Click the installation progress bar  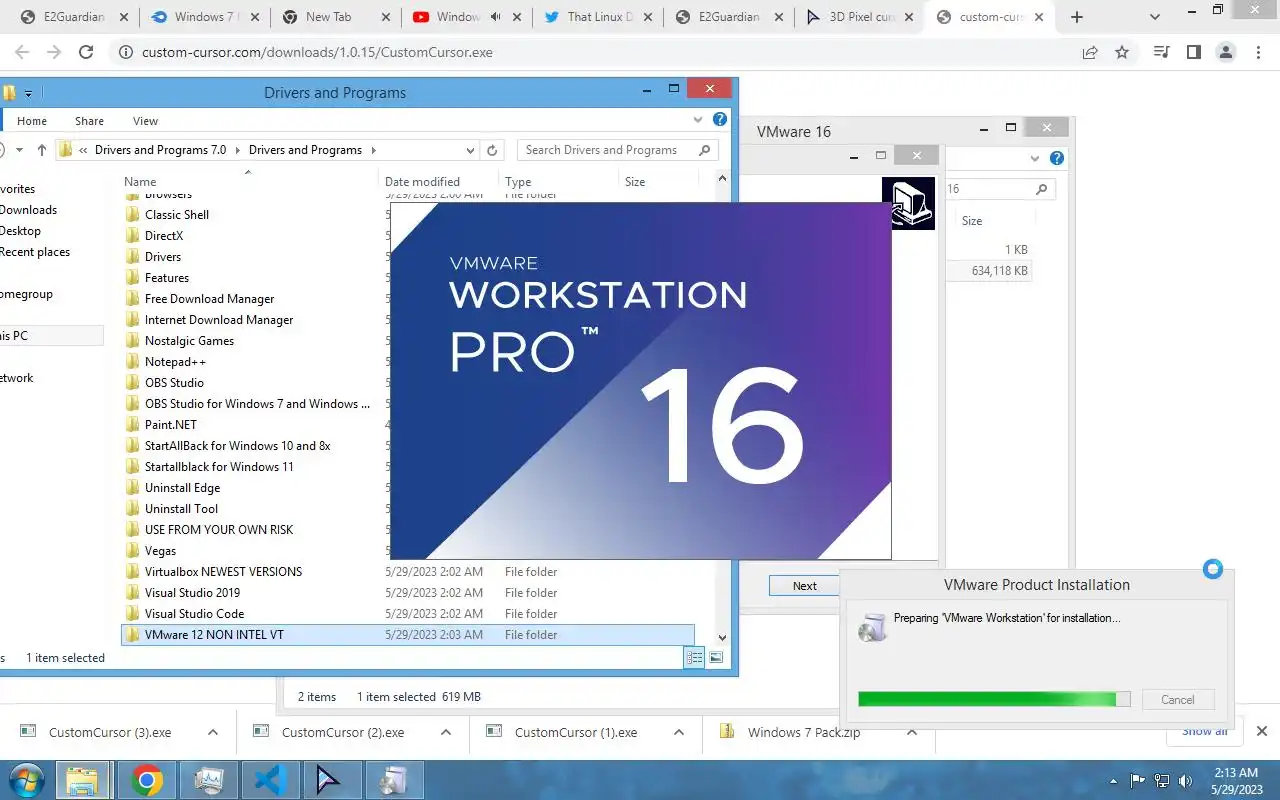point(994,699)
